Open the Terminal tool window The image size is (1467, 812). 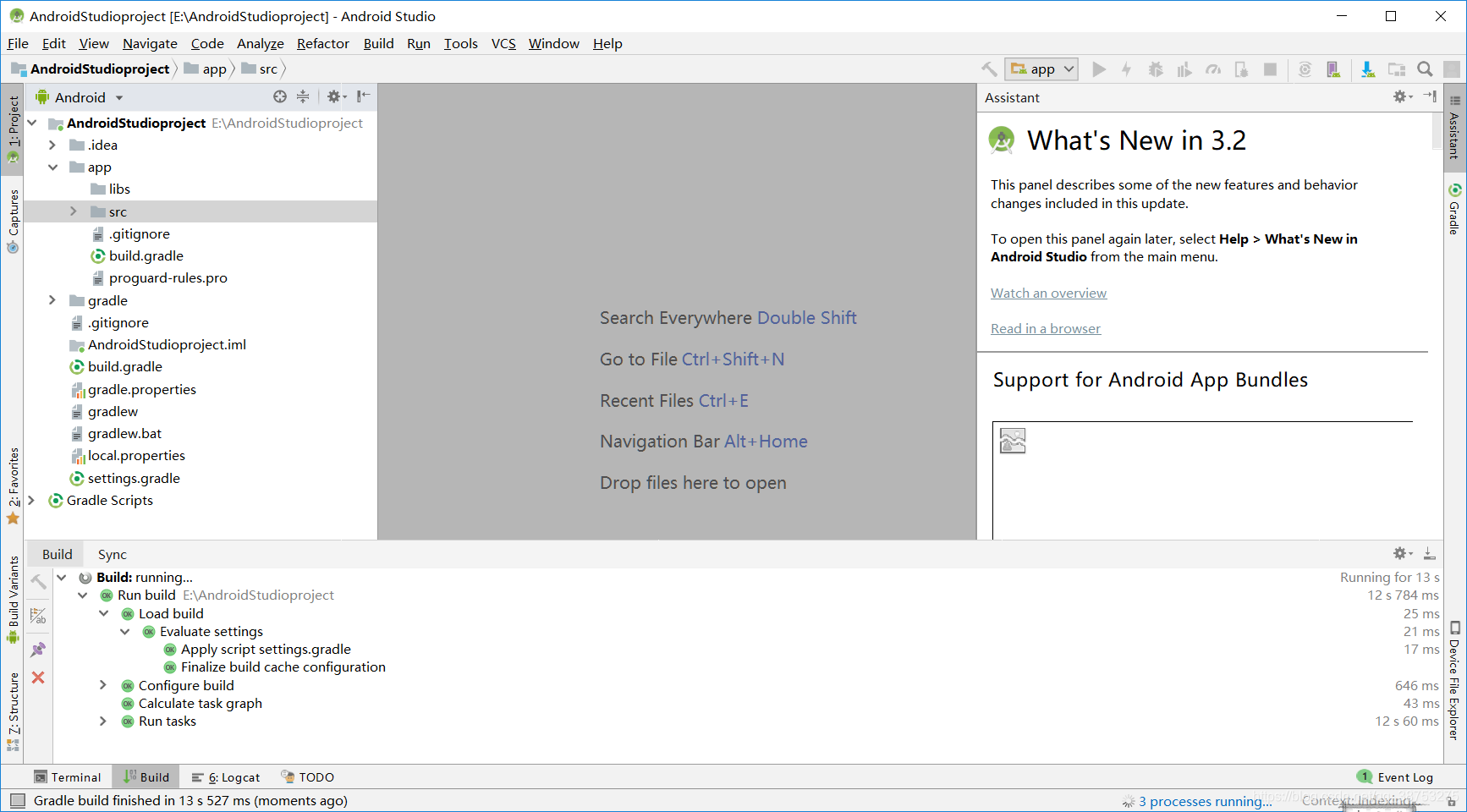68,777
